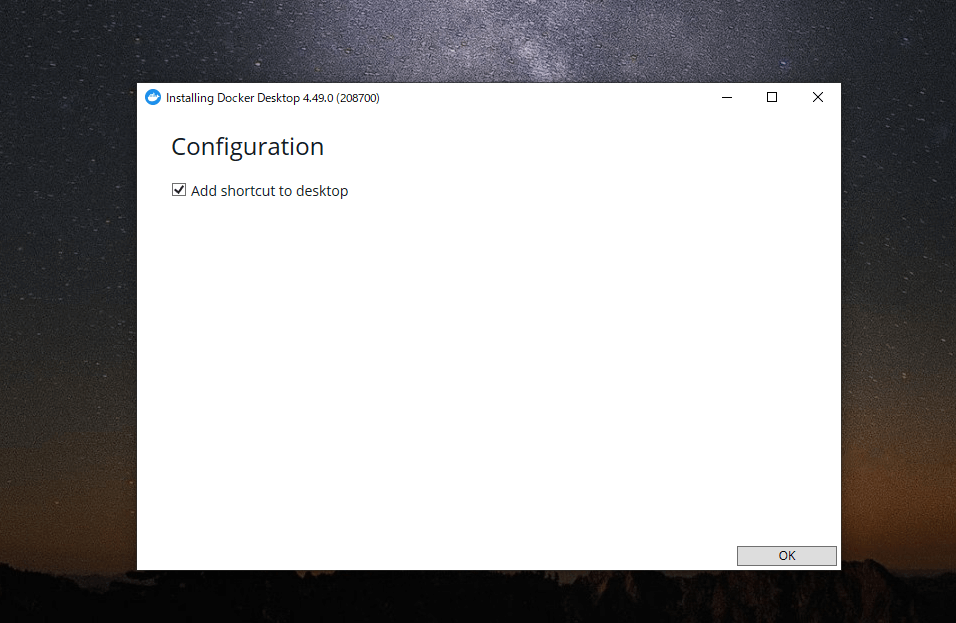Click the Configuration heading
956x623 pixels.
pyautogui.click(x=247, y=147)
